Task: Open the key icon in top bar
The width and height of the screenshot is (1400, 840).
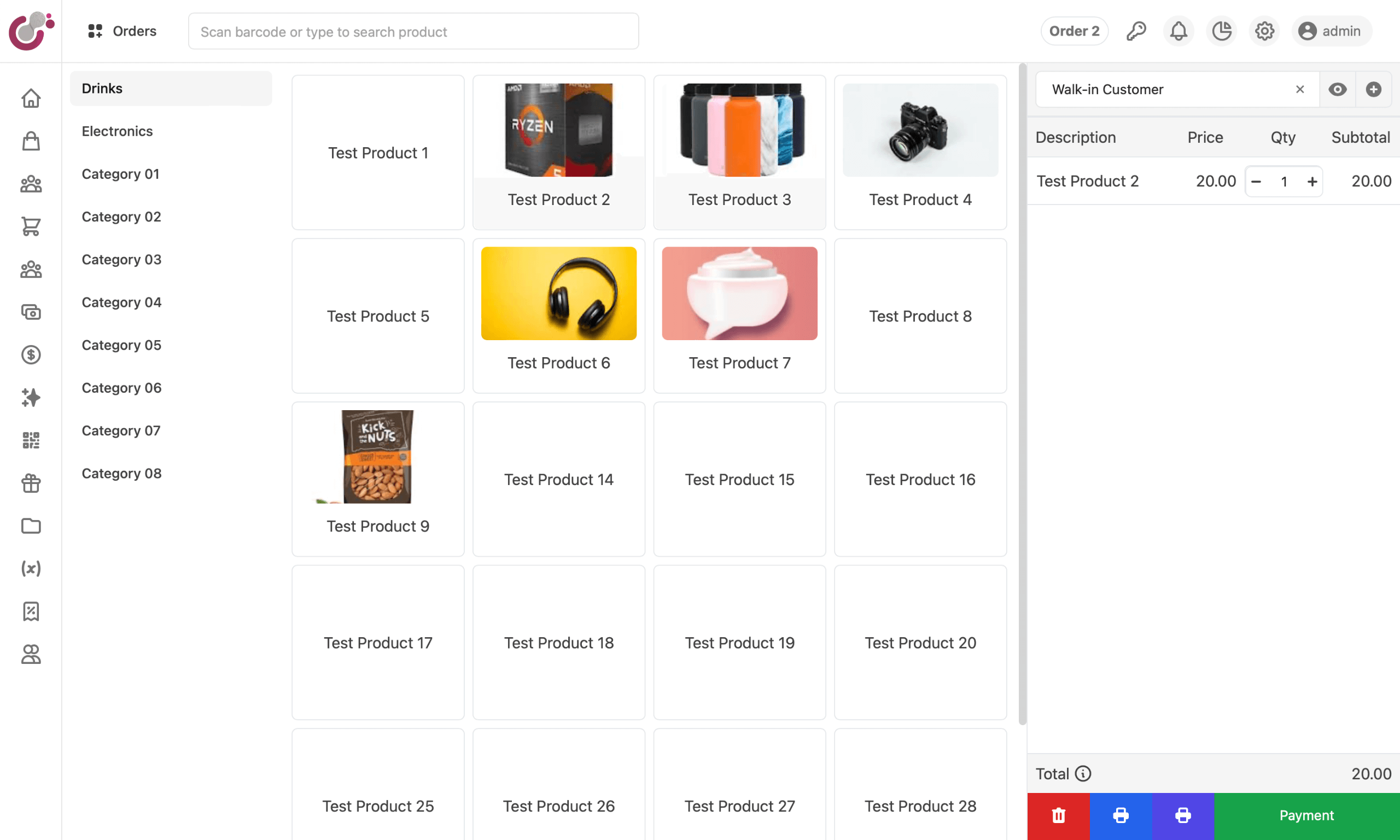Action: pyautogui.click(x=1136, y=31)
